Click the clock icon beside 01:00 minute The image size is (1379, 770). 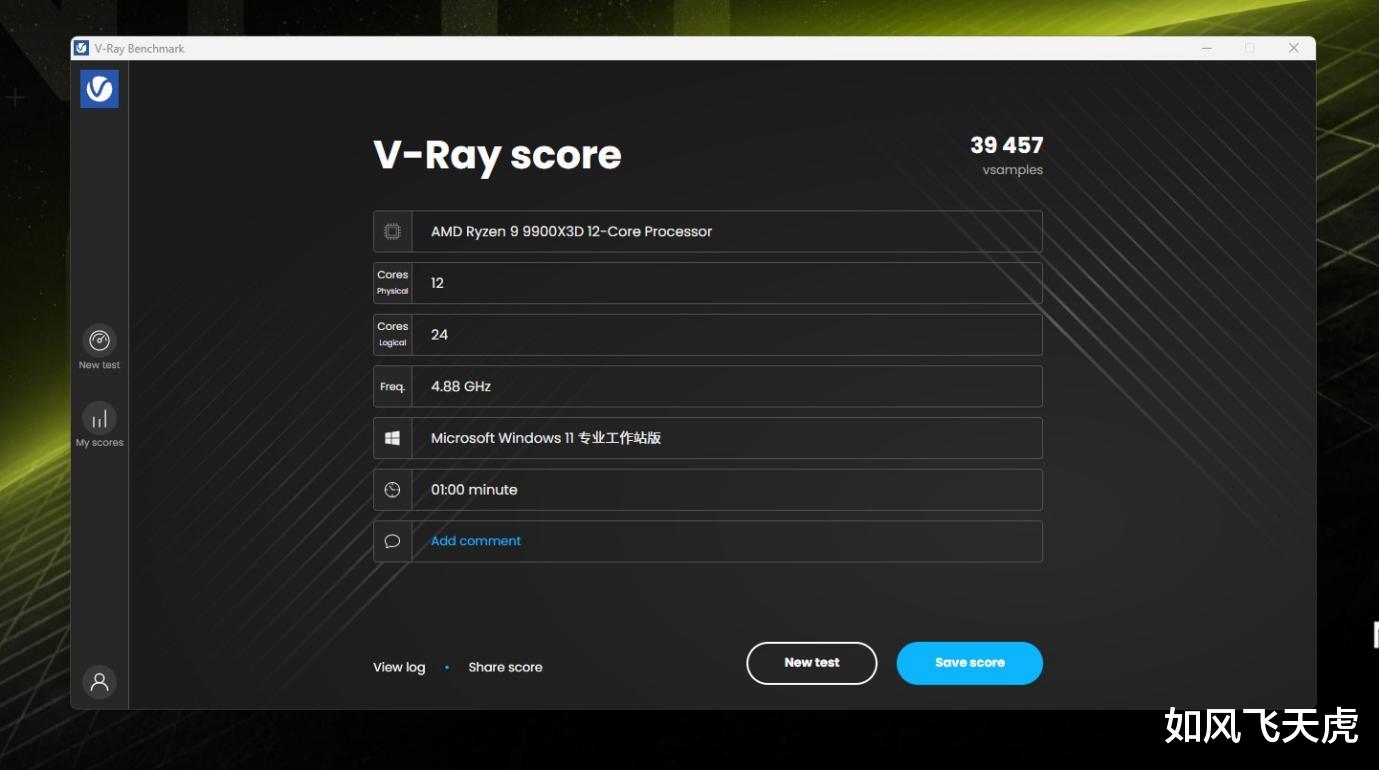[x=392, y=490]
